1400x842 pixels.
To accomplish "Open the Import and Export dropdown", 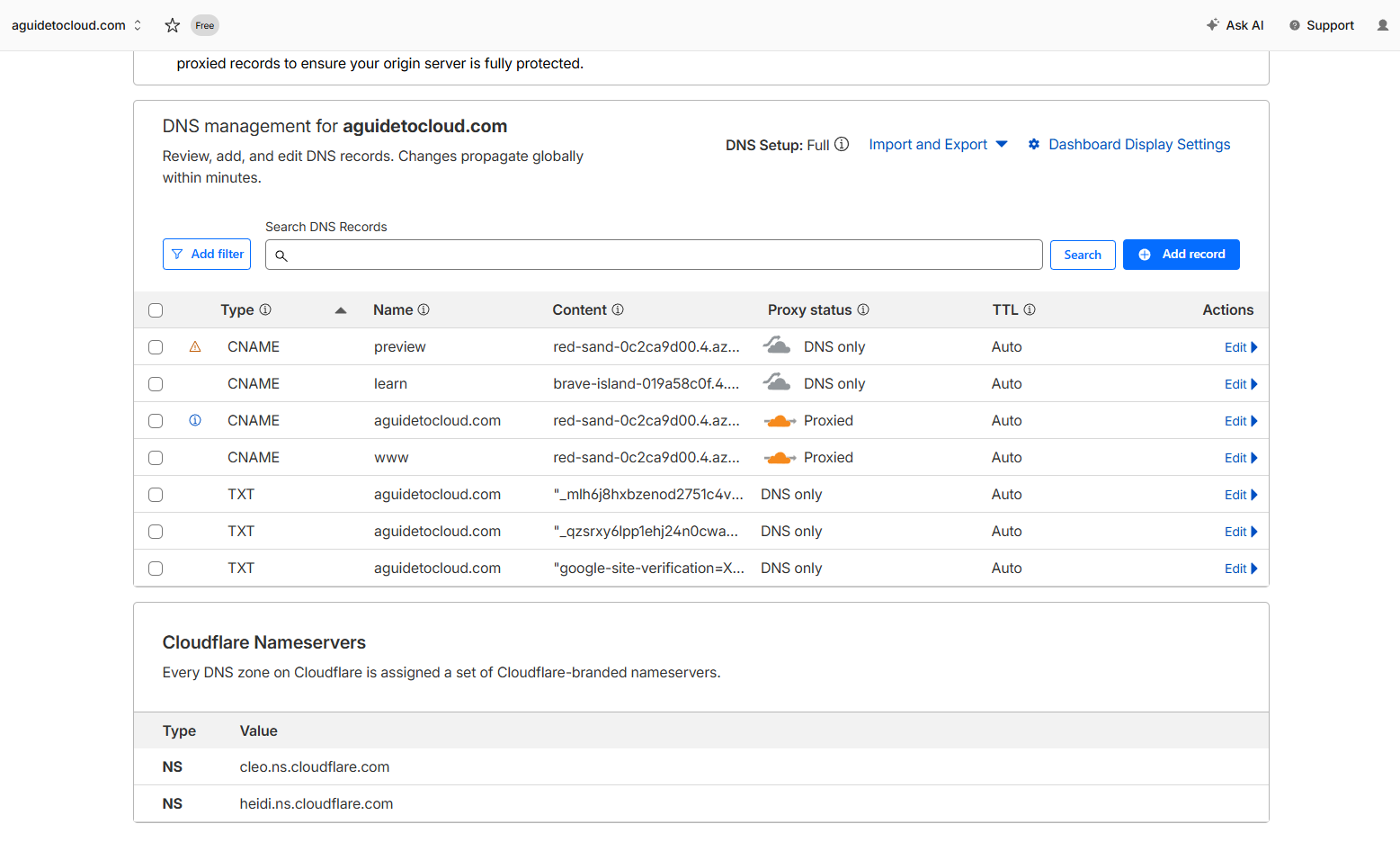I will coord(938,144).
